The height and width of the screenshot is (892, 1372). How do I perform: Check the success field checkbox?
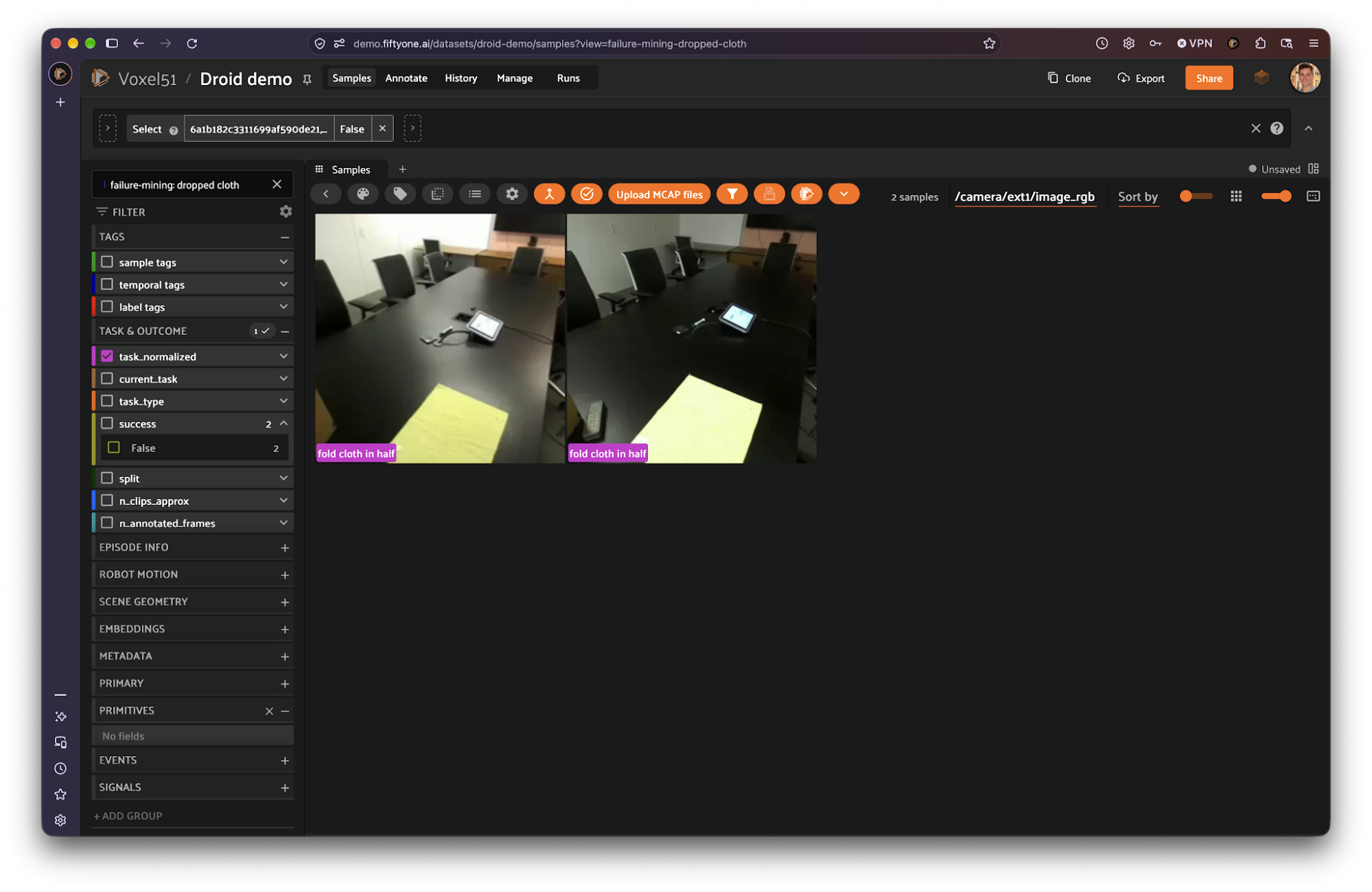tap(107, 423)
